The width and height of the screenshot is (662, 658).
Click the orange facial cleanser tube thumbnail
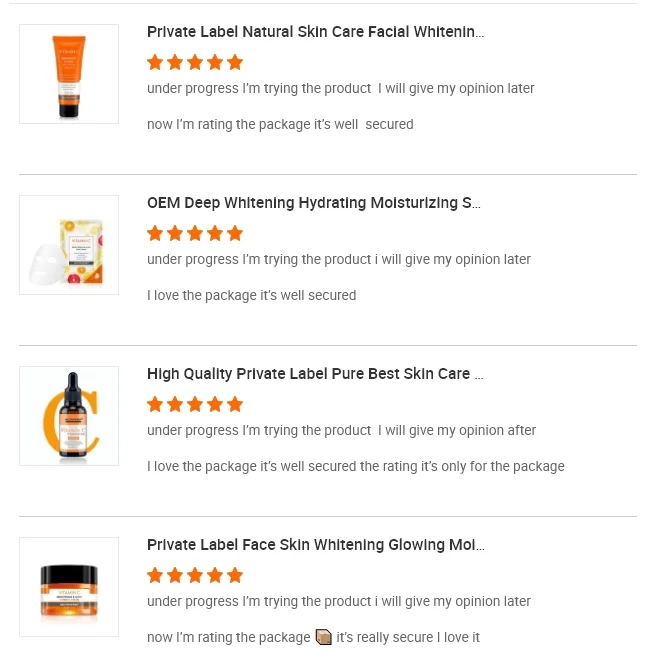(69, 74)
